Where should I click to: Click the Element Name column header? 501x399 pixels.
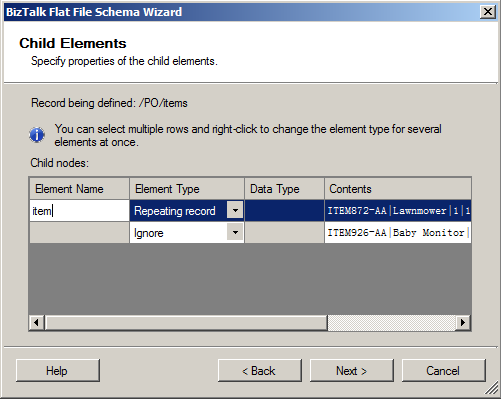coord(79,189)
